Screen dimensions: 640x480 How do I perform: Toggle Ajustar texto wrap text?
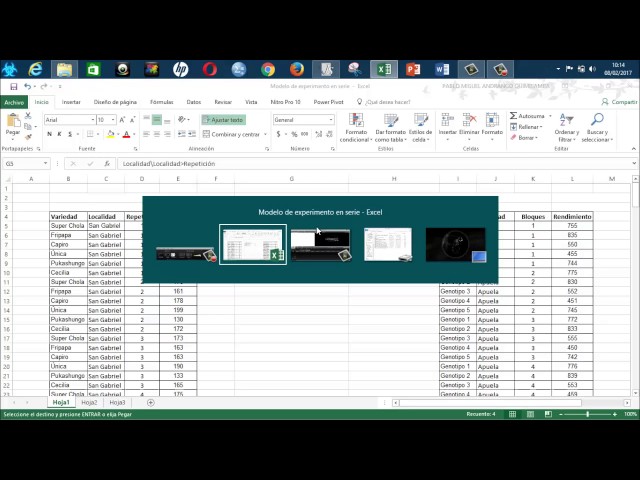(223, 120)
